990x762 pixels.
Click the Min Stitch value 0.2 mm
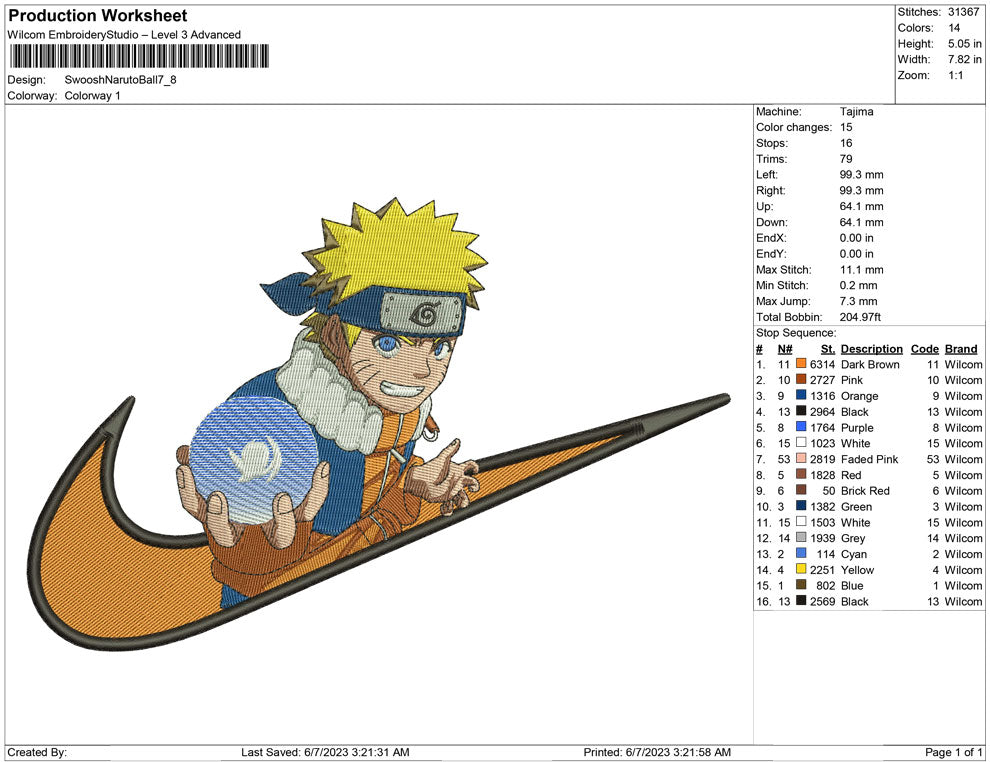(858, 285)
